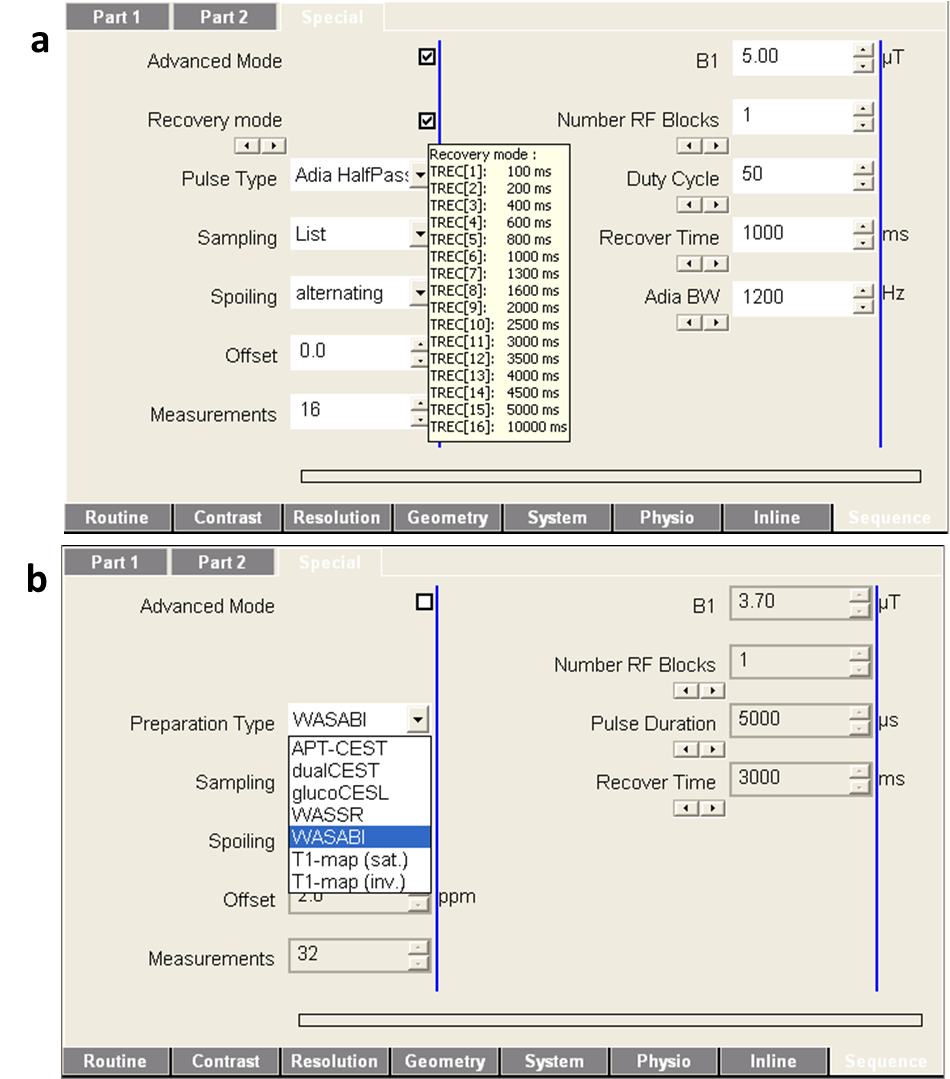Decrease the B1 5.00 value stepper
950x1079 pixels.
tap(863, 66)
